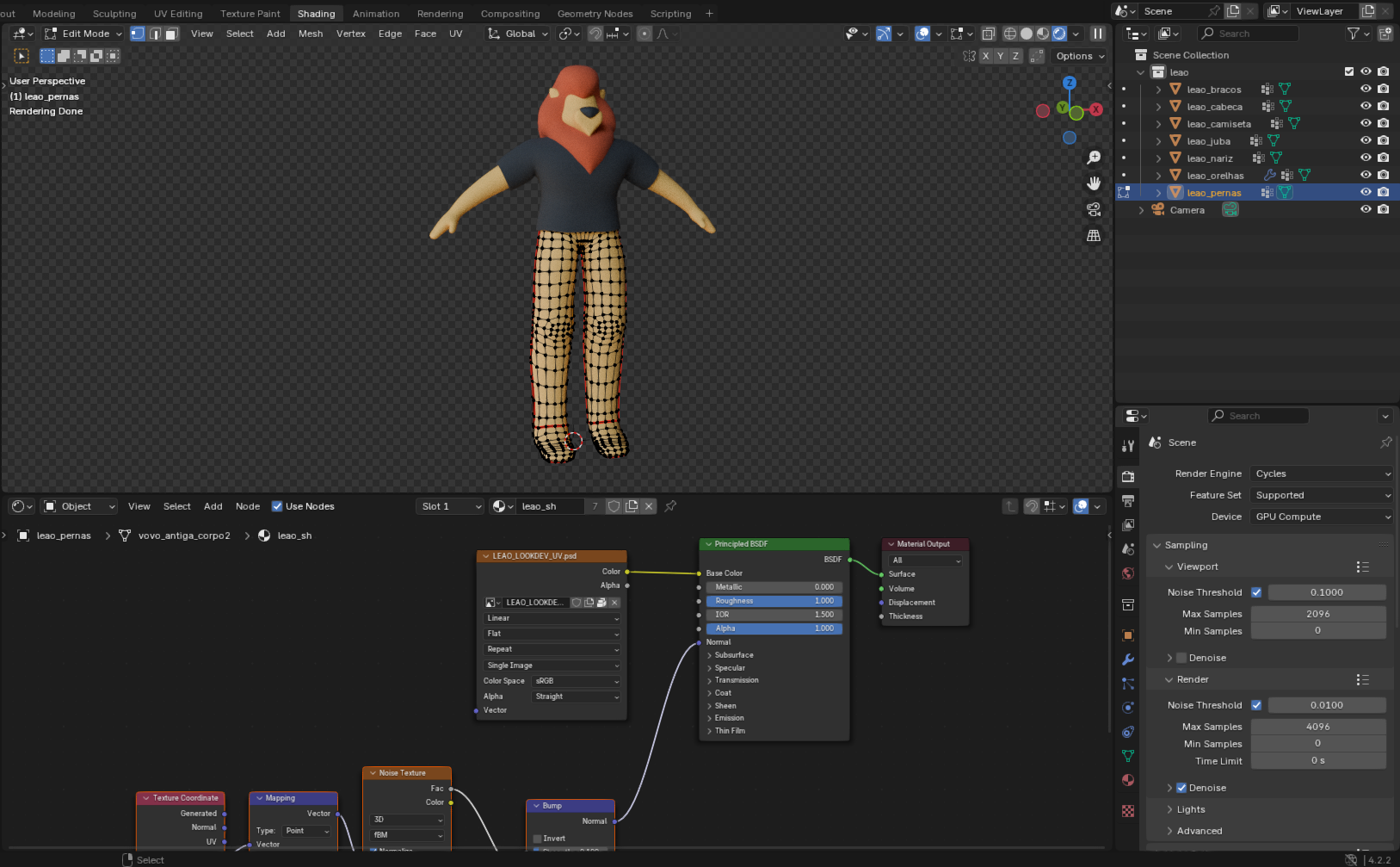Select the pan hand tool icon
This screenshot has height=867, width=1400.
point(1094,183)
